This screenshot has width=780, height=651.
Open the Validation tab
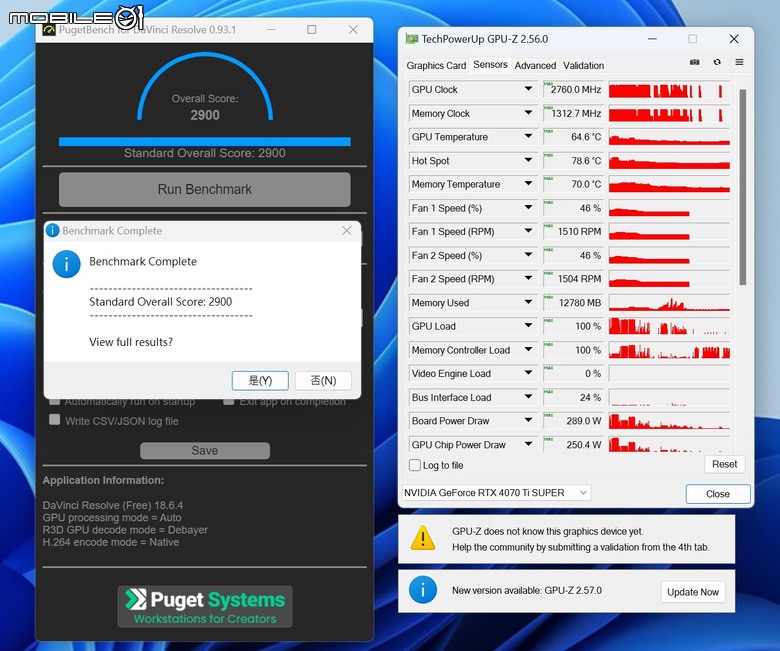click(584, 66)
